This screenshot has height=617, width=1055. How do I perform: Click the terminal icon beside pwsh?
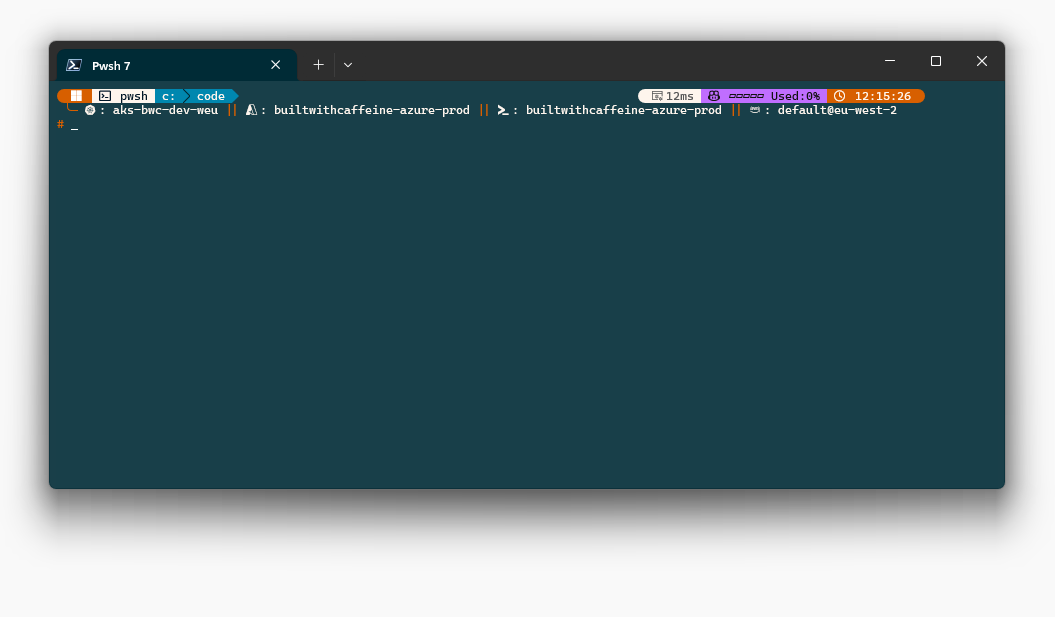click(105, 96)
